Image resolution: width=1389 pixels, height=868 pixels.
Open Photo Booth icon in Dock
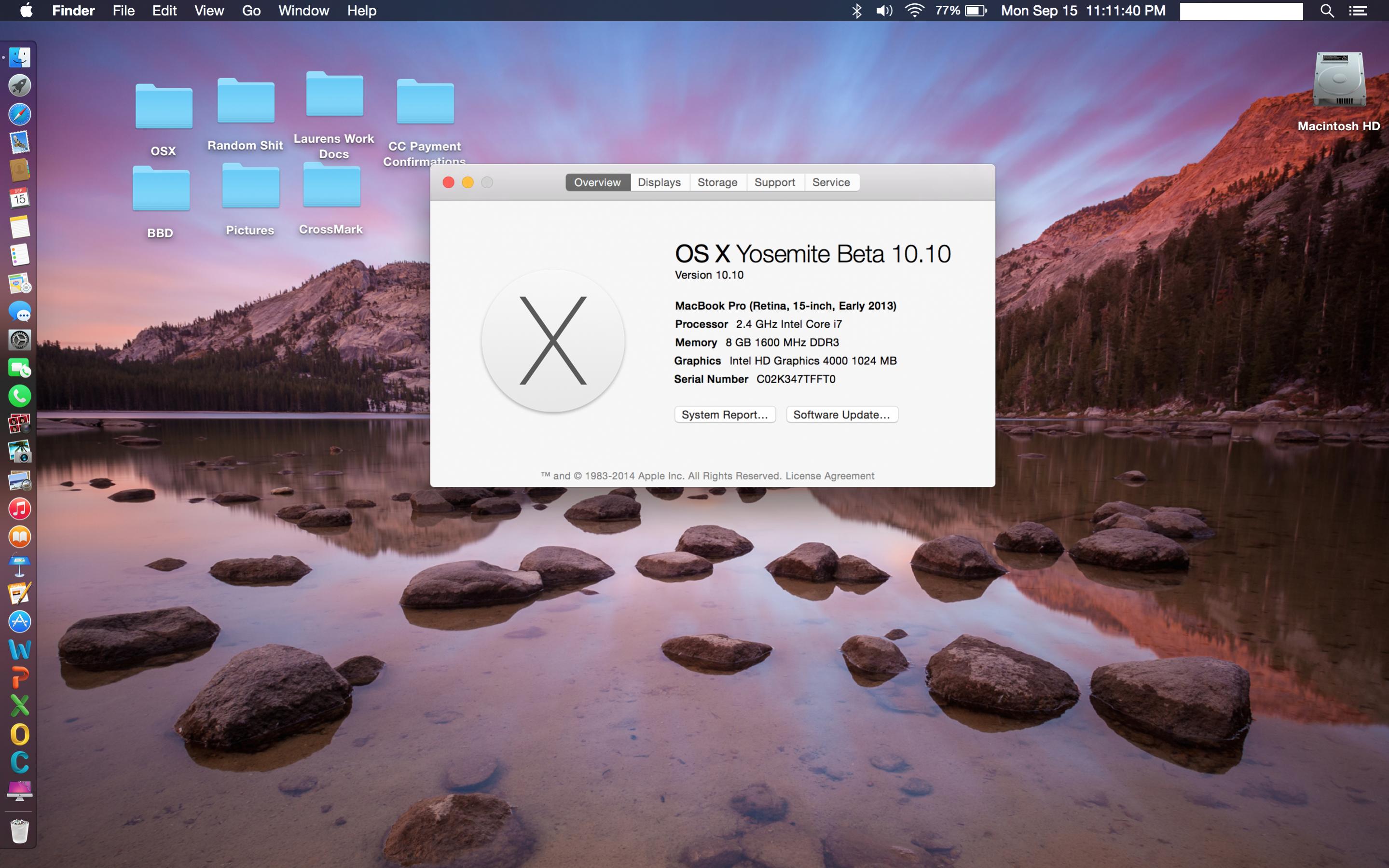pos(19,424)
